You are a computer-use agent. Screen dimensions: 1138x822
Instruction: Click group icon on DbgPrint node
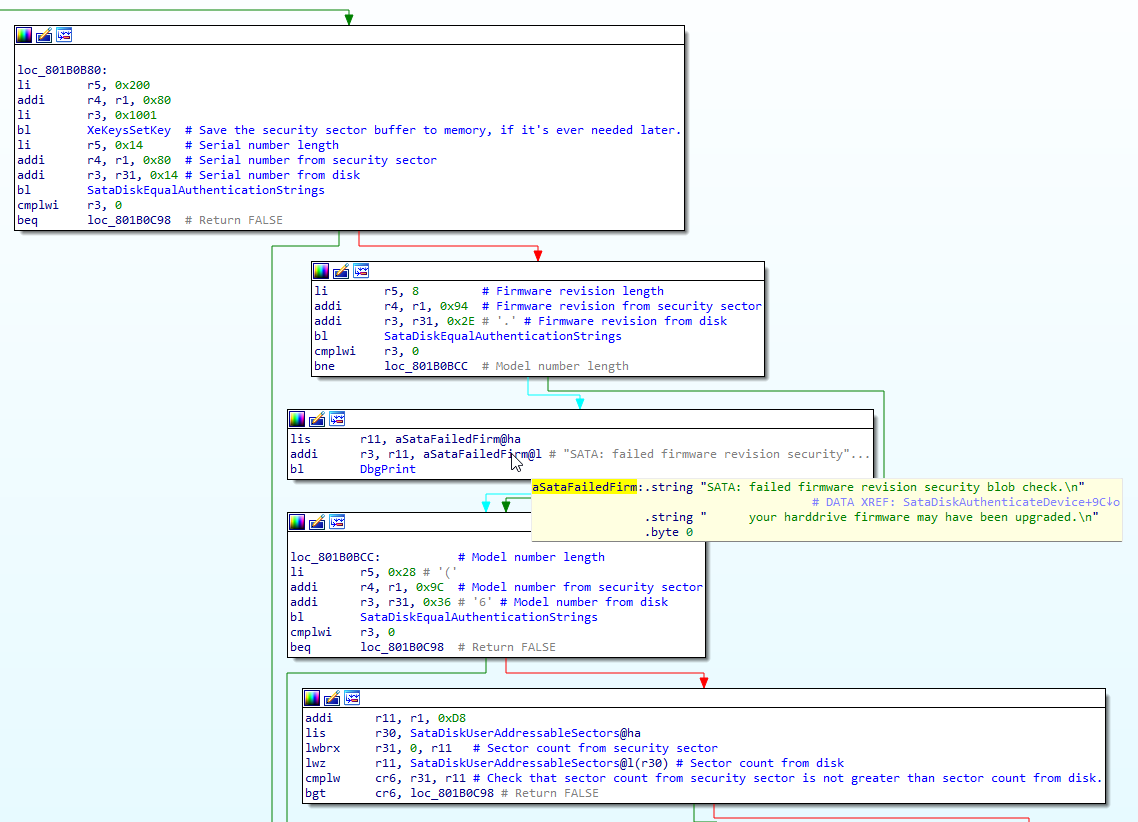(x=337, y=419)
